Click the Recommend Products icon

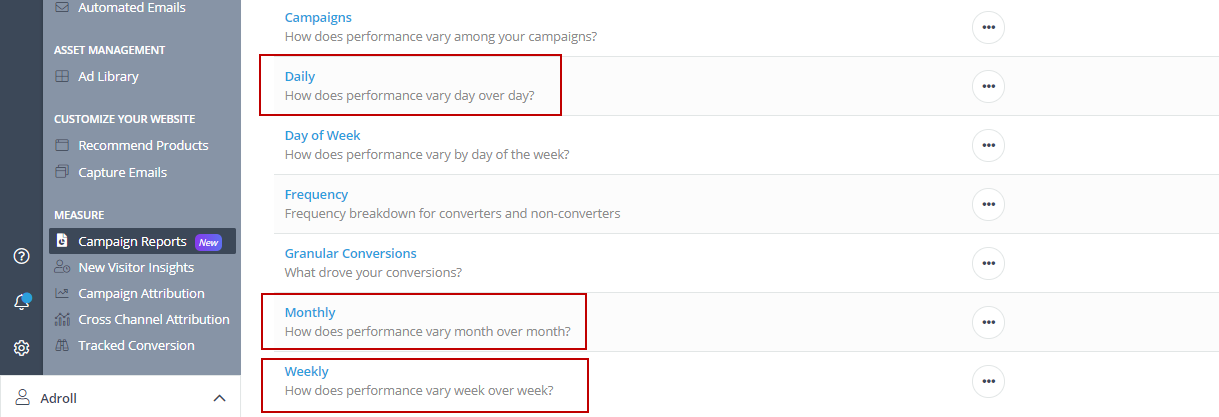coord(62,145)
